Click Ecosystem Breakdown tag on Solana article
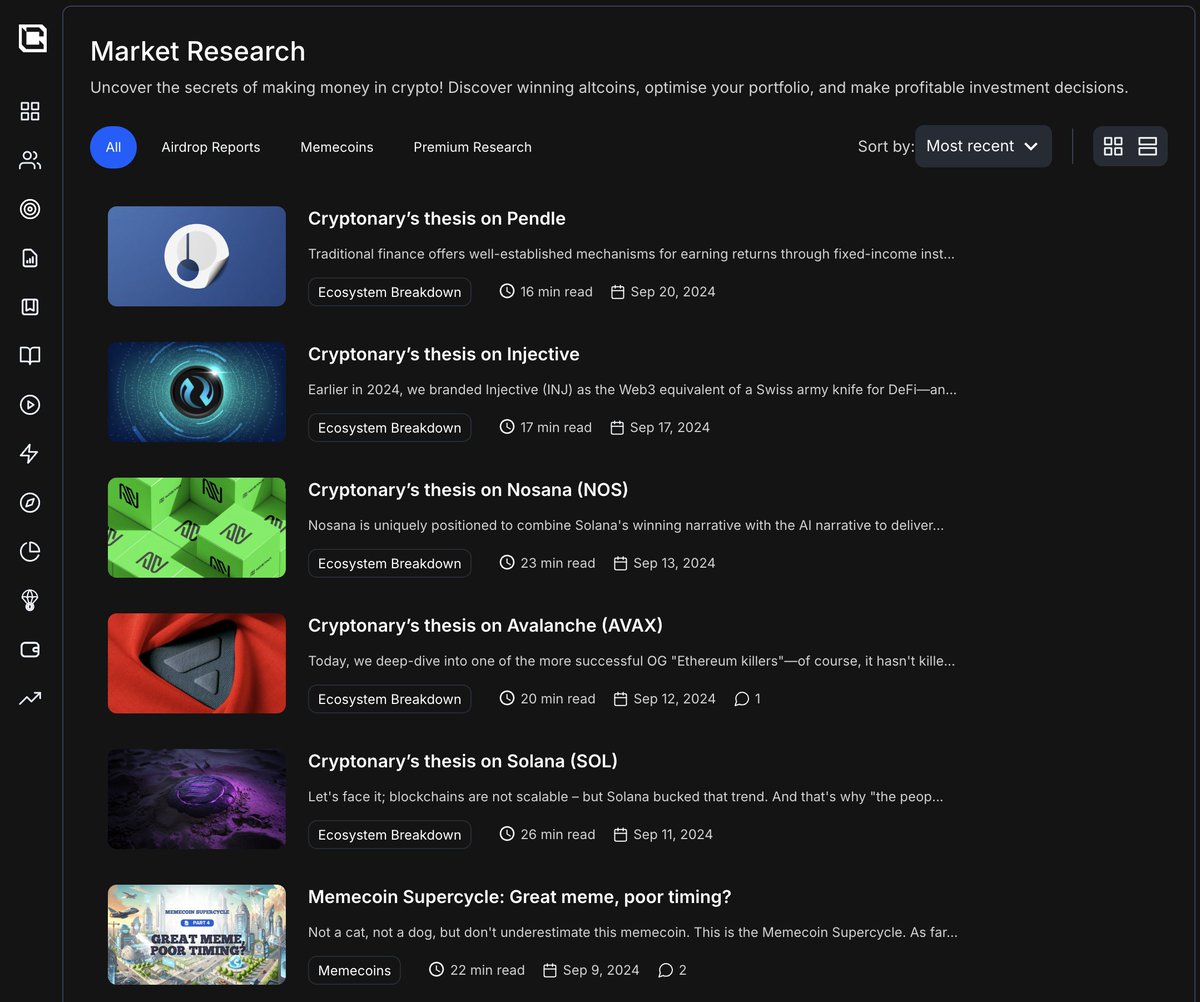This screenshot has height=1002, width=1200. (x=390, y=835)
